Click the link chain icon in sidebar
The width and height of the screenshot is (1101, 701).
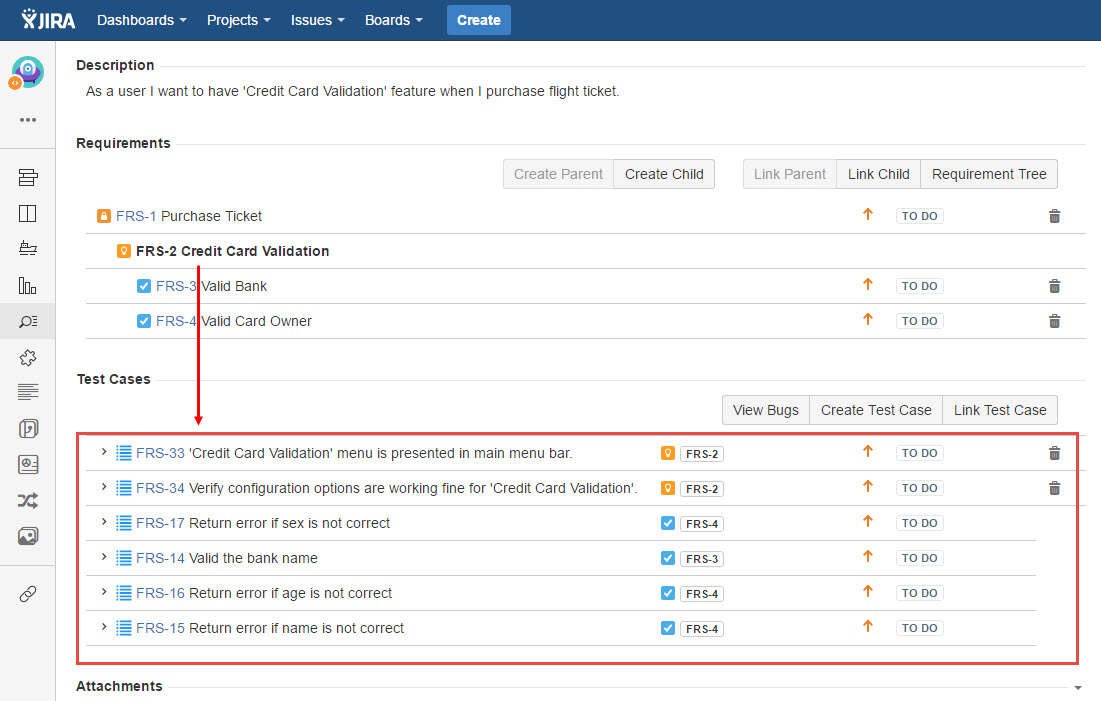28,594
